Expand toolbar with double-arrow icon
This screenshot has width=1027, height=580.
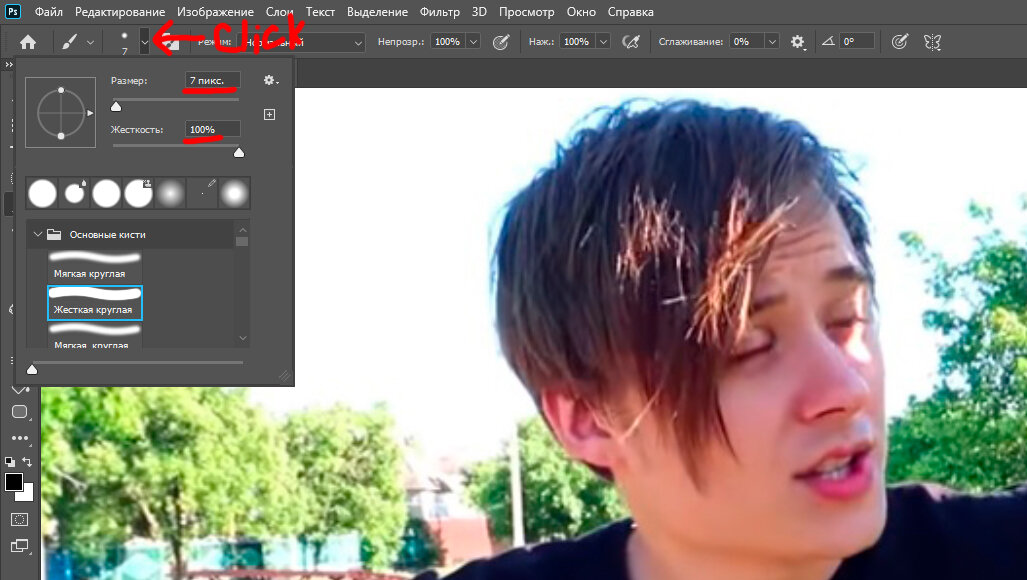coord(9,64)
